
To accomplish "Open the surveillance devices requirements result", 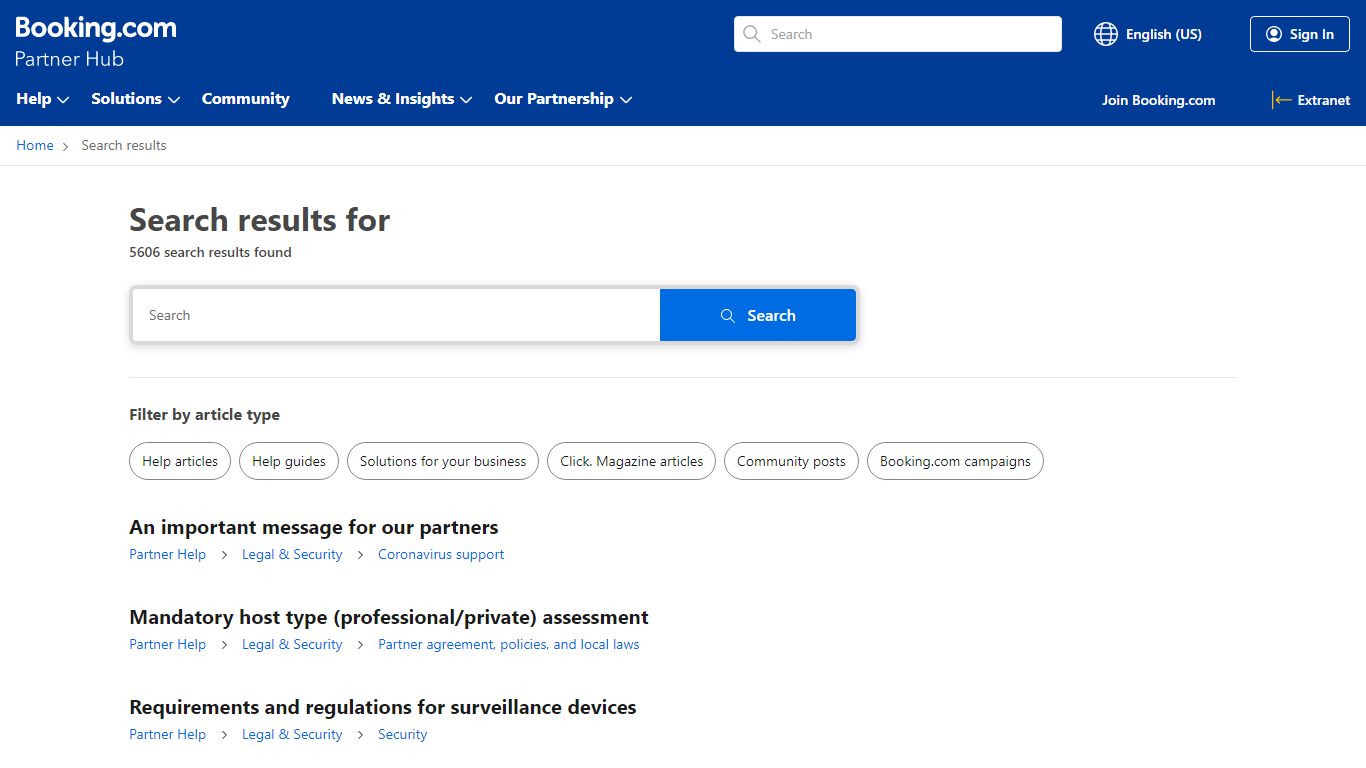I will click(x=383, y=707).
